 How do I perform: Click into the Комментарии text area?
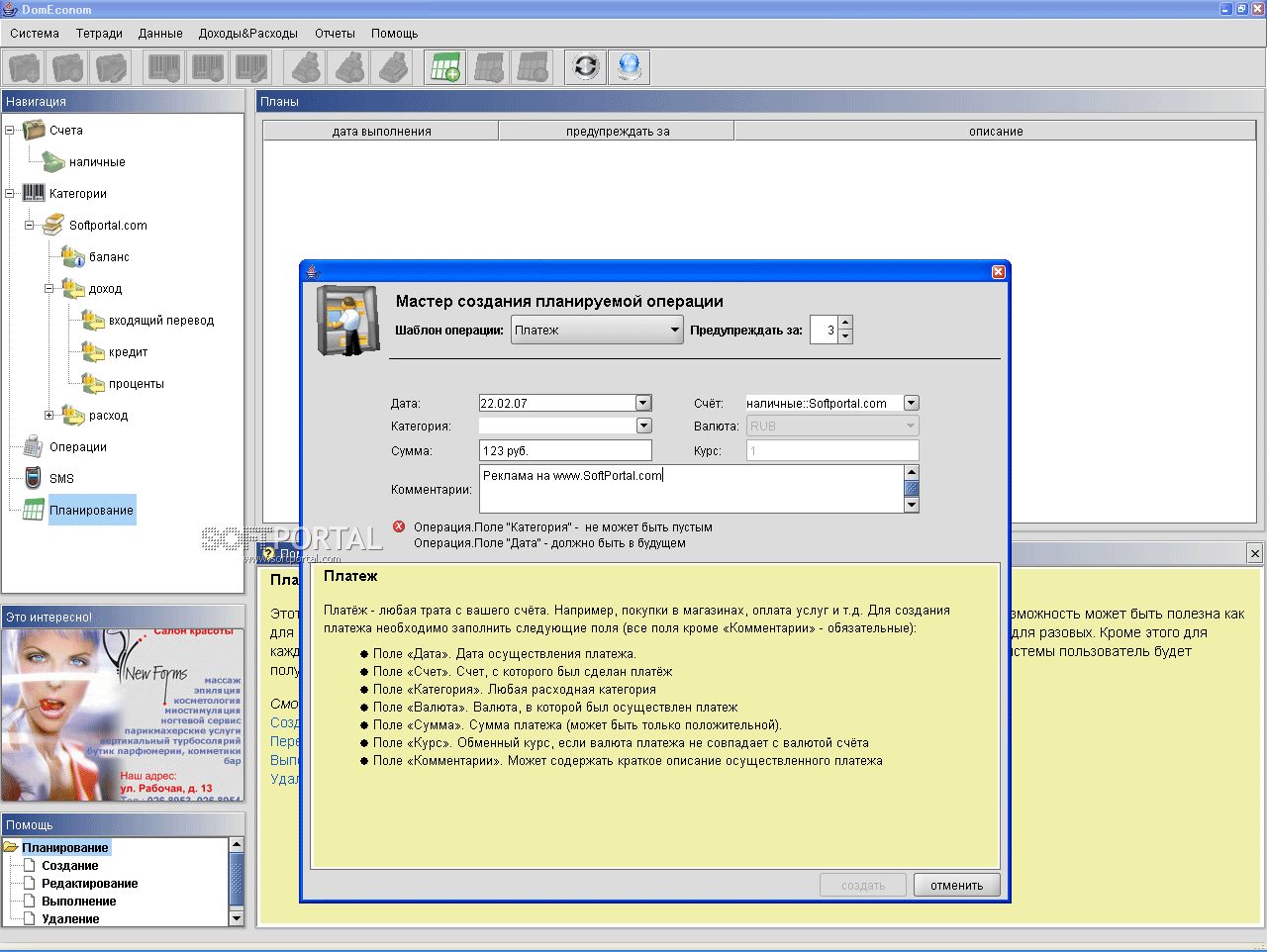[692, 489]
